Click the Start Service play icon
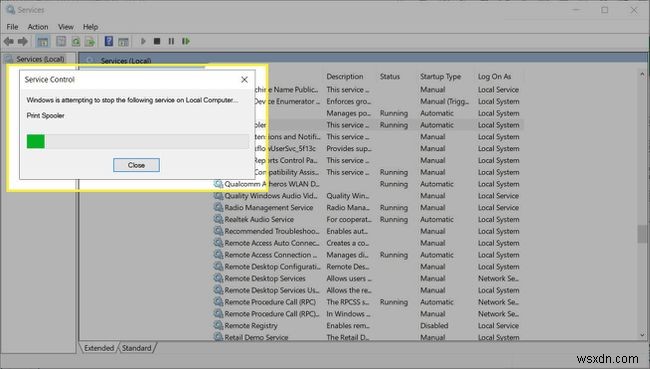Screen dimensions: 650x369 click(143, 41)
